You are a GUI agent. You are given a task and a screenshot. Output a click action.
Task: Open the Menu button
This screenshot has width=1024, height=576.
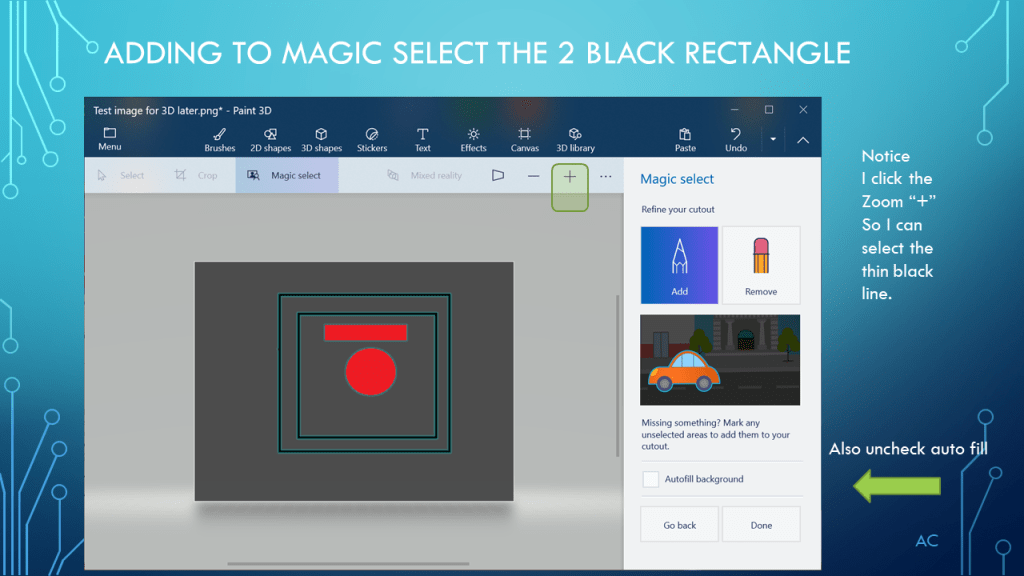[110, 139]
